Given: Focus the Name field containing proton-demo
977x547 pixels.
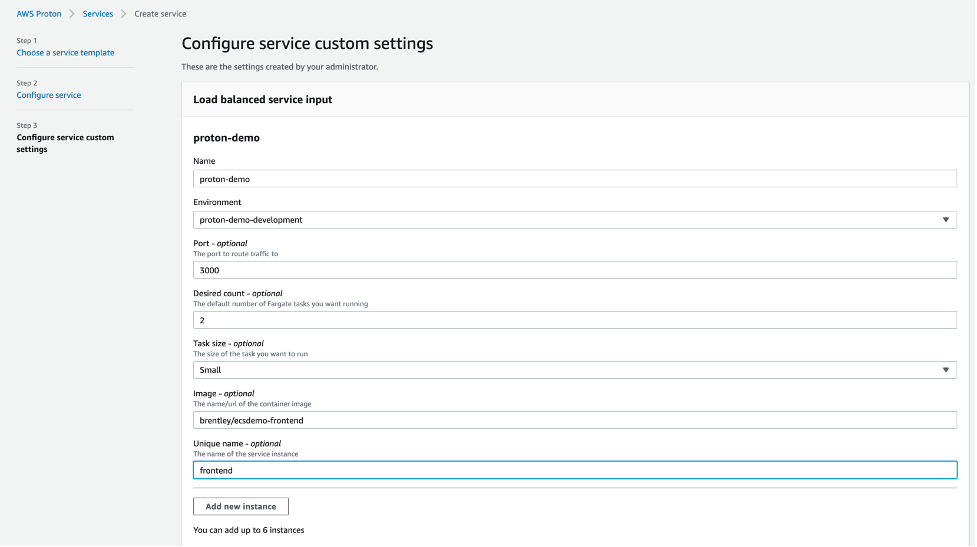Looking at the screenshot, I should [x=574, y=179].
